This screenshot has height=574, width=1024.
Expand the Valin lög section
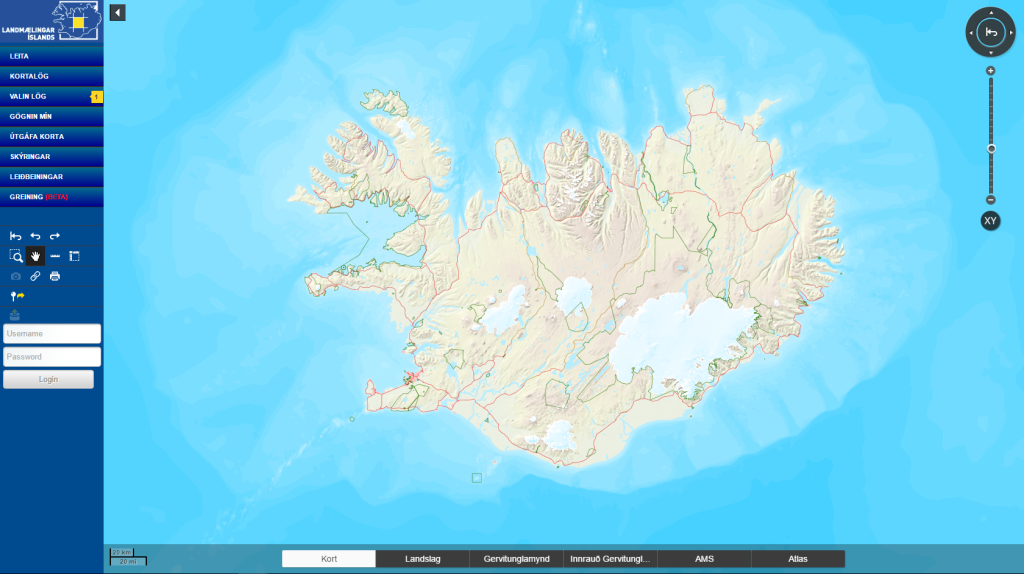51,96
